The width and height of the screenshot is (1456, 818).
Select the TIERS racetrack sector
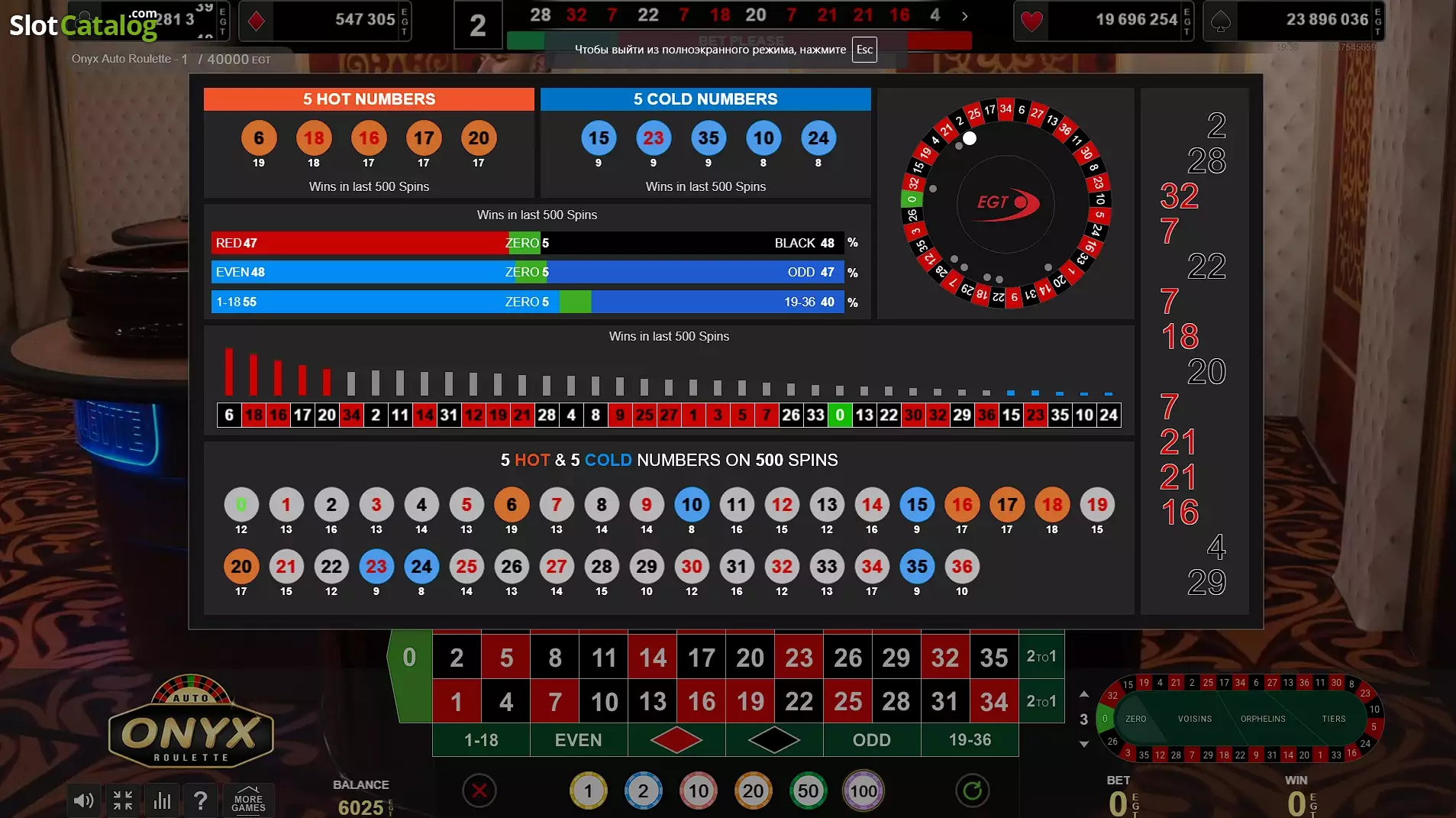(x=1334, y=719)
